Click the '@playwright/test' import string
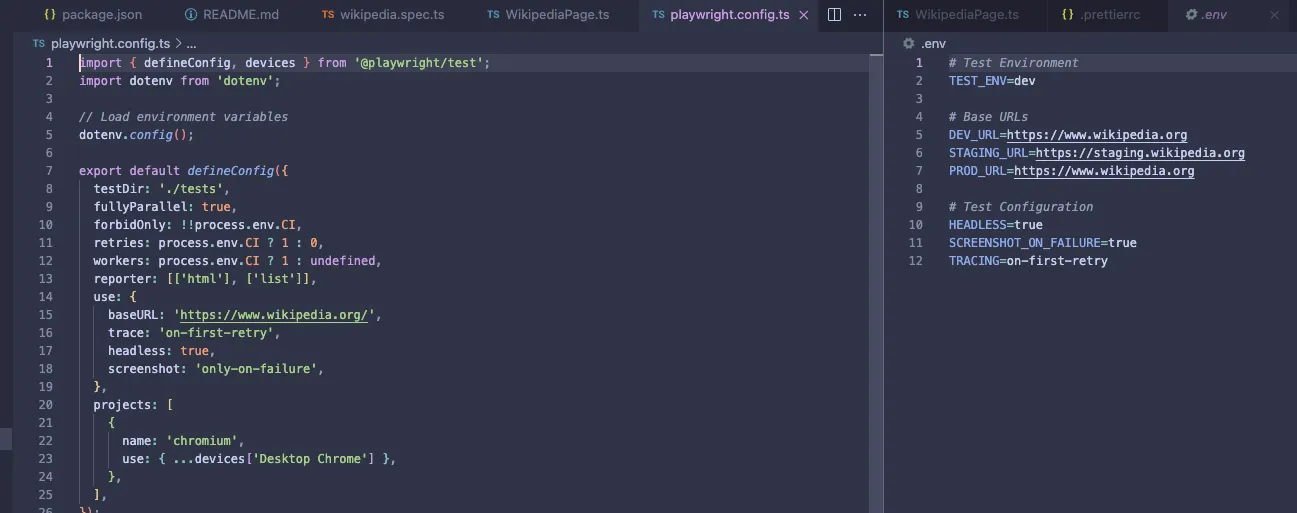 click(x=419, y=63)
